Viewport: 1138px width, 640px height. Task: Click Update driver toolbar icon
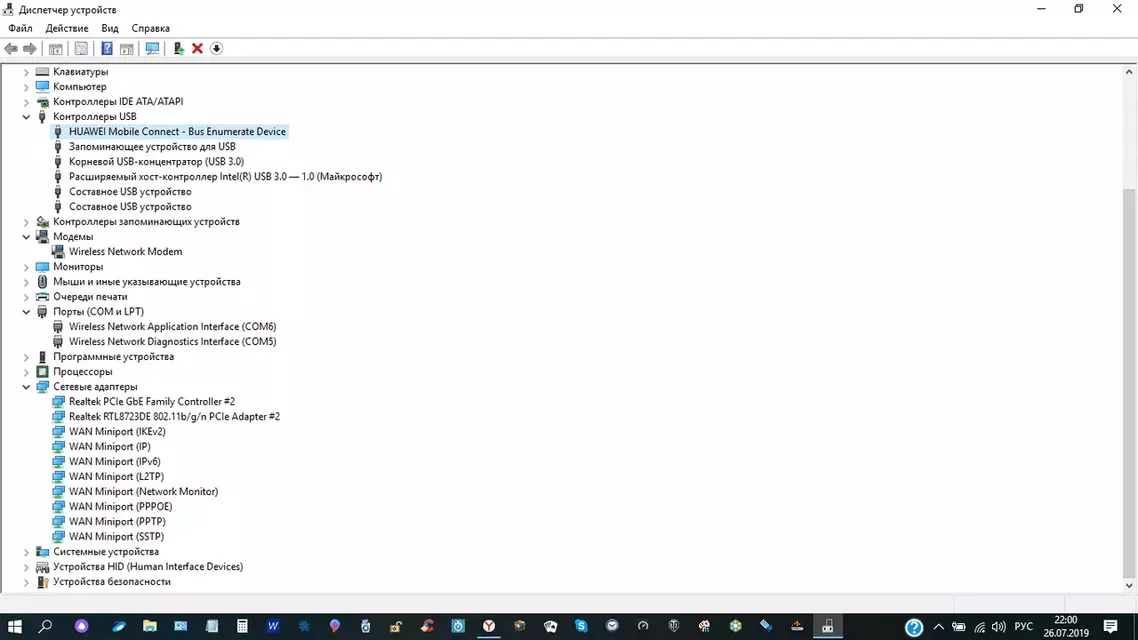[179, 49]
